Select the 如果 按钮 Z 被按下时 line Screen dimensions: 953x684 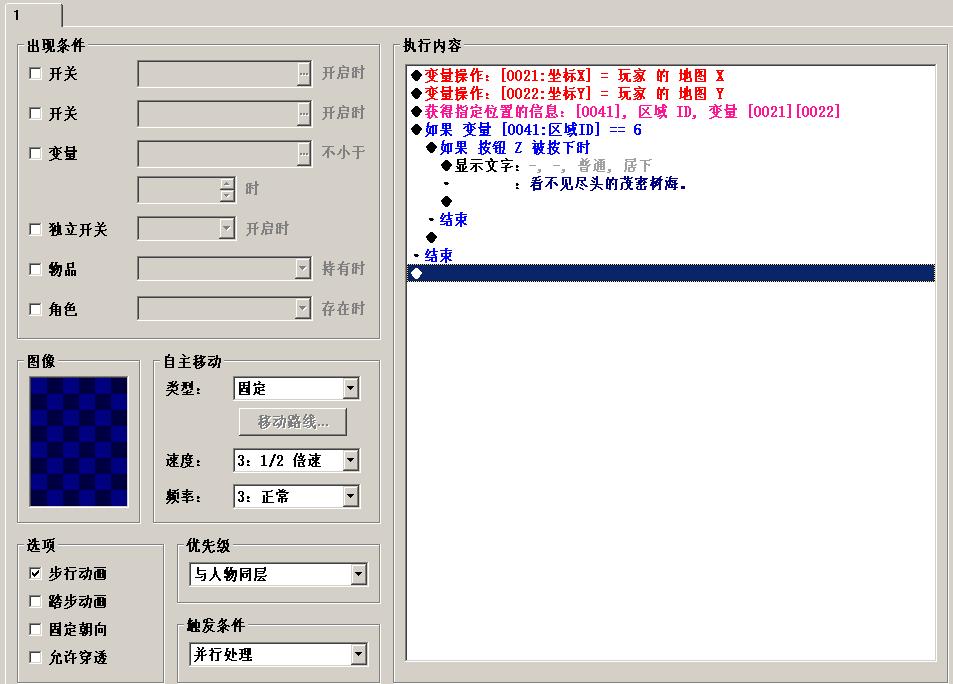(671, 147)
